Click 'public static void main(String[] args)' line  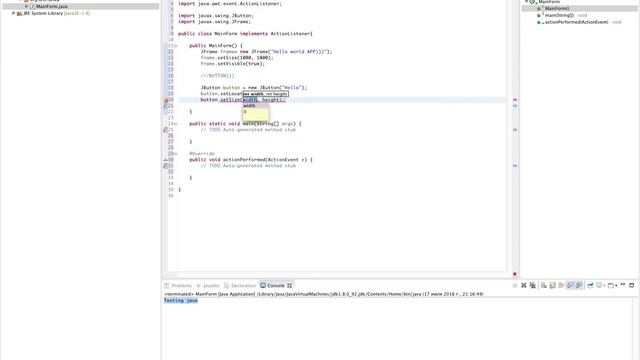coord(245,124)
